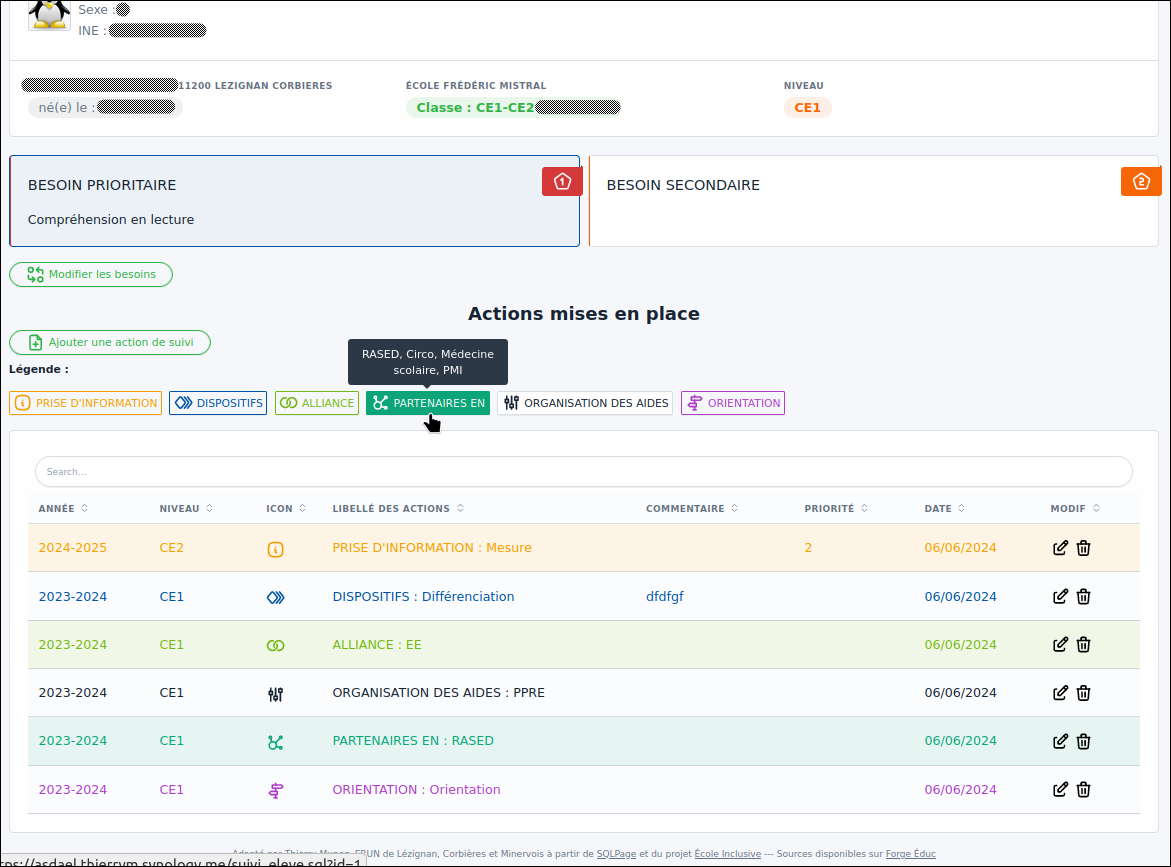
Task: Delete the ORIENTATION : Orientation action
Action: (1083, 789)
